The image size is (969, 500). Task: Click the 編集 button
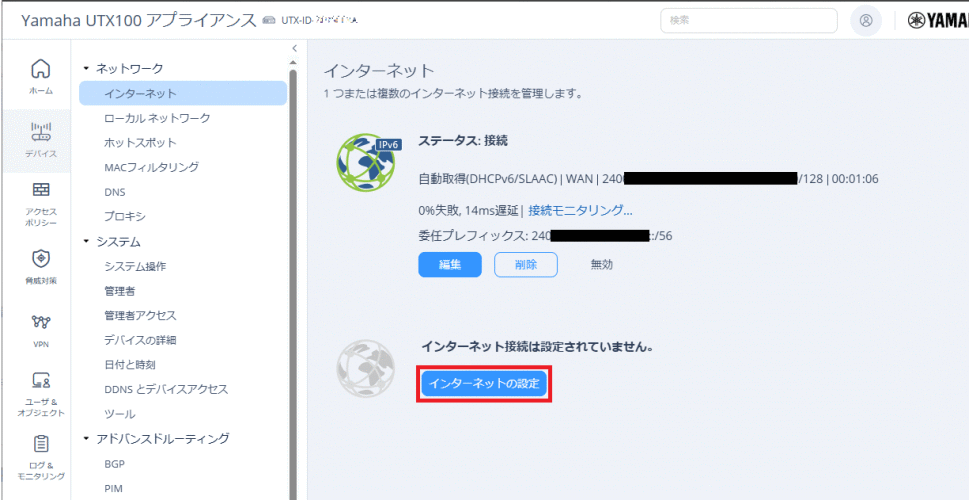450,265
